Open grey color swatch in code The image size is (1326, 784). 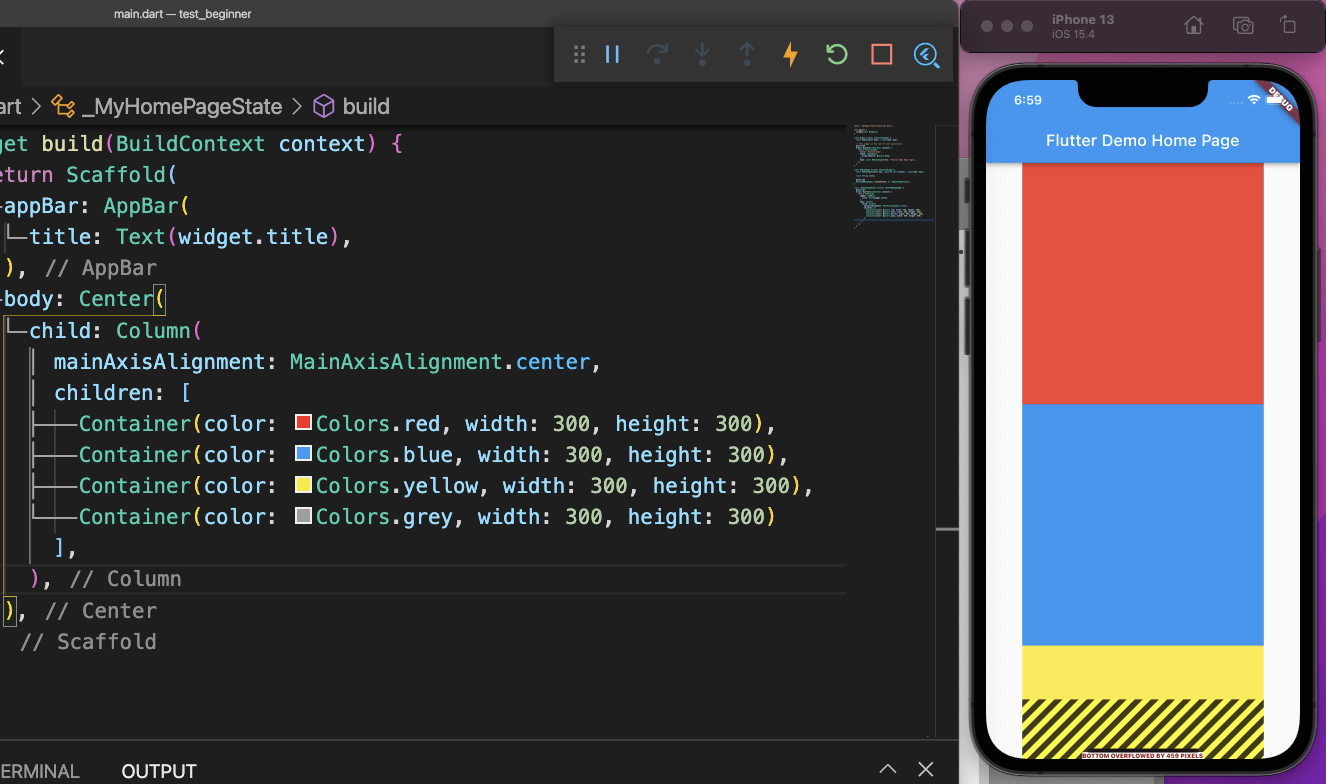pyautogui.click(x=304, y=516)
